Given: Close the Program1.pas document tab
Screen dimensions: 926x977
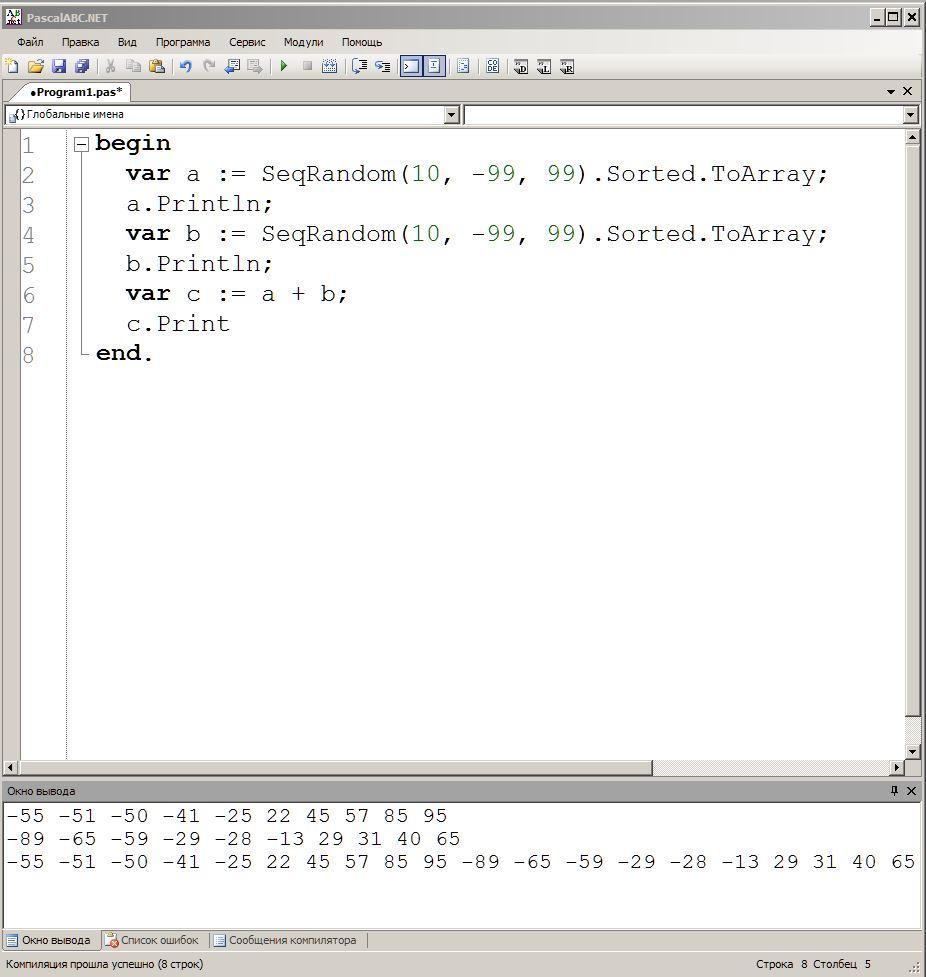Looking at the screenshot, I should pyautogui.click(x=908, y=91).
